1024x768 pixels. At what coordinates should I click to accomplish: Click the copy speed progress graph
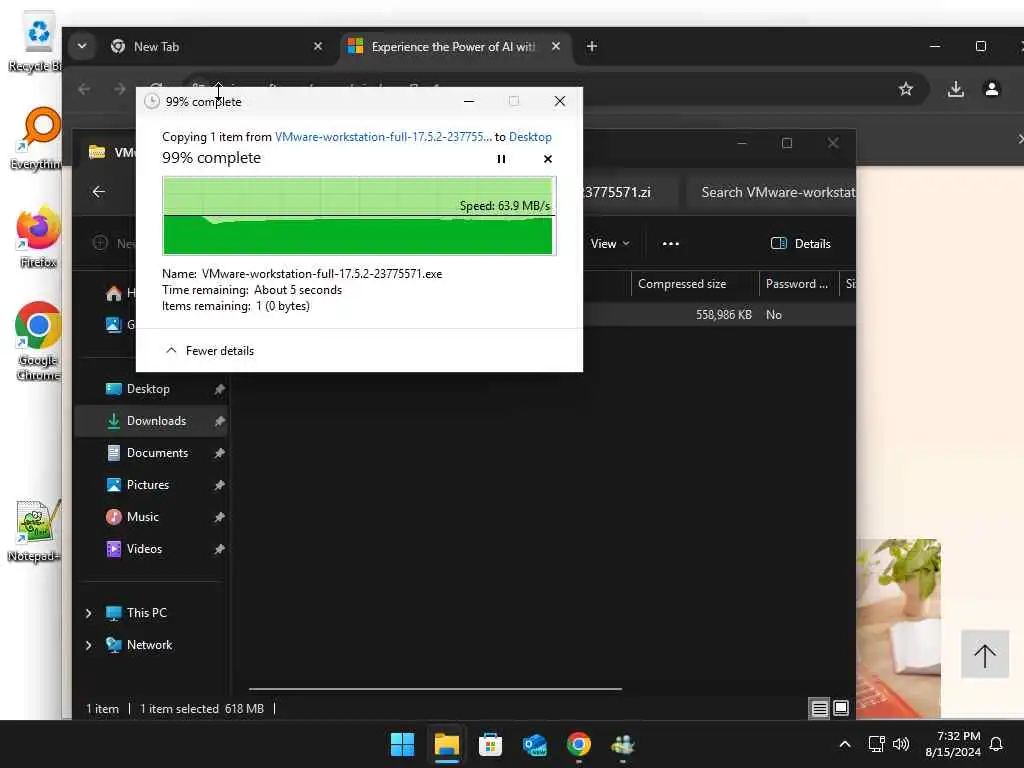[x=359, y=216]
